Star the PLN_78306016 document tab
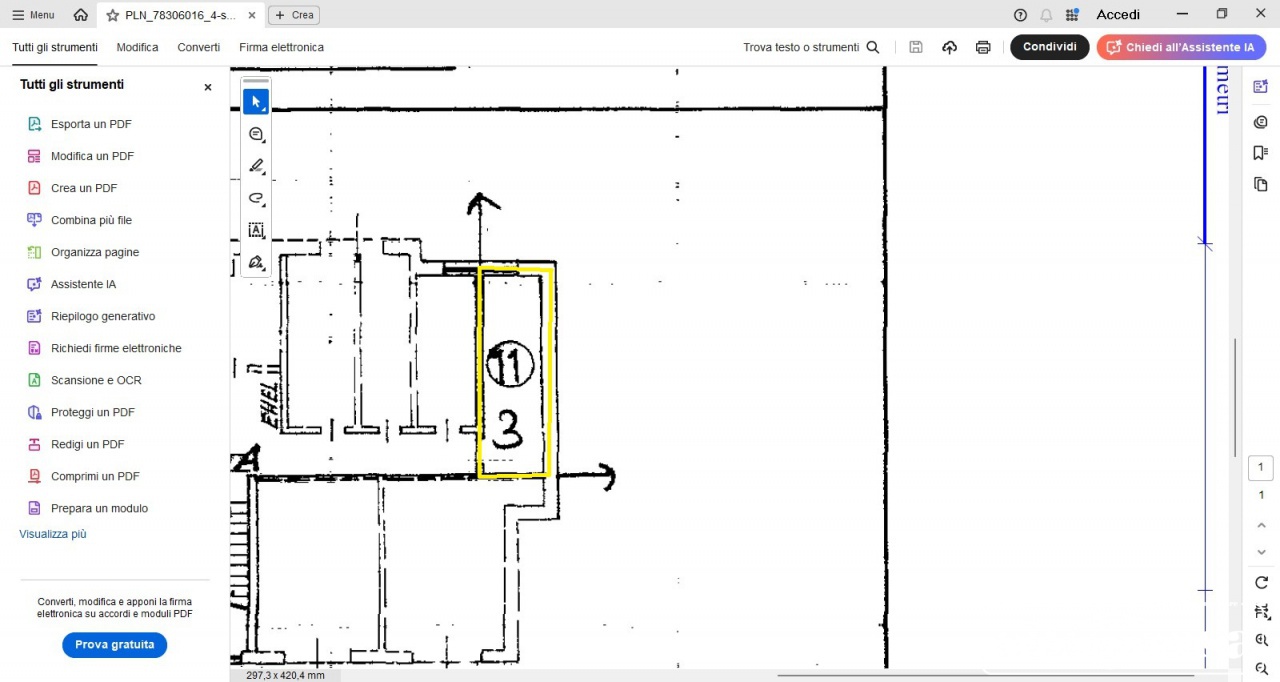The width and height of the screenshot is (1280, 682). coord(112,15)
